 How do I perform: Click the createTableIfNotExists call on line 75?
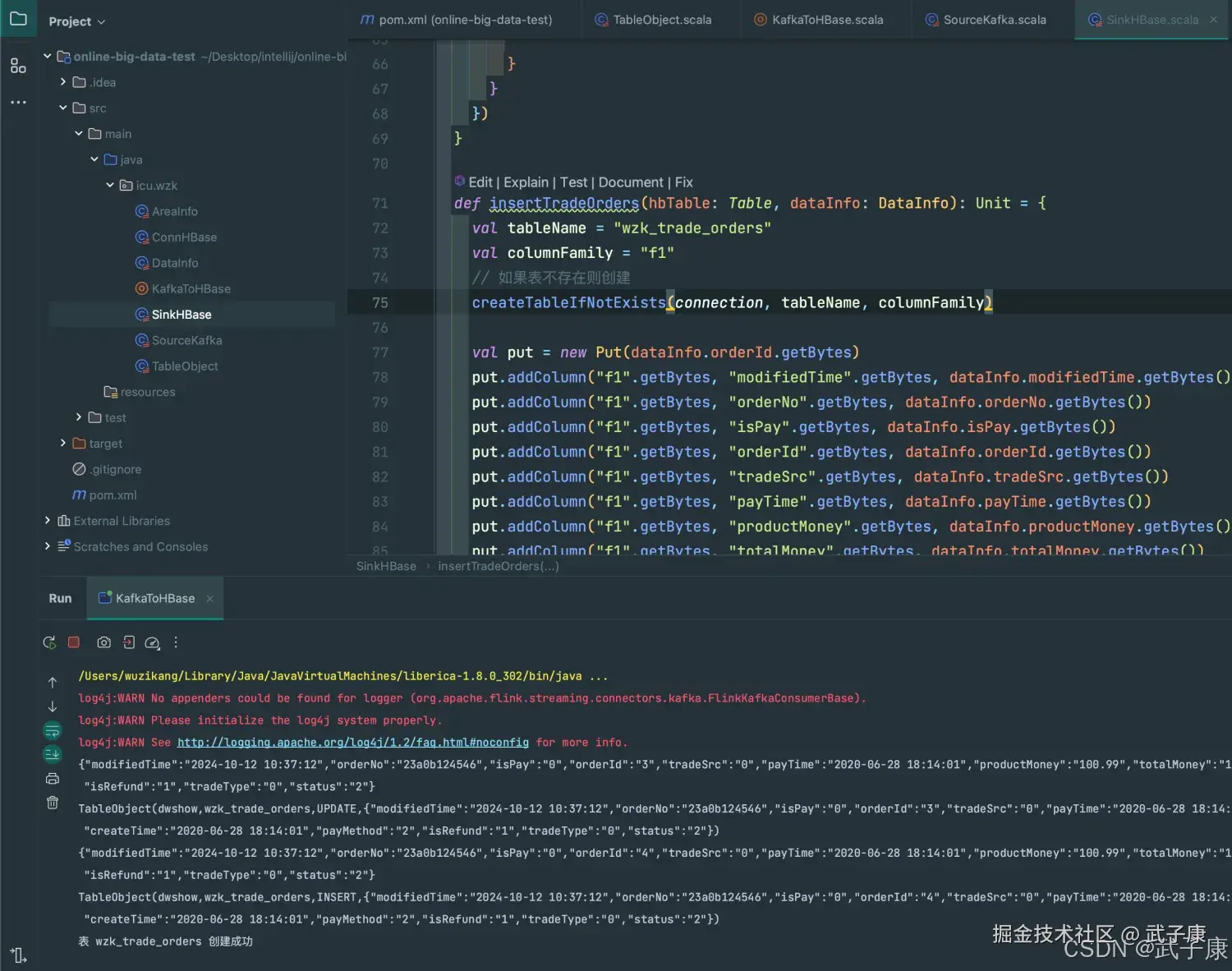tap(568, 303)
